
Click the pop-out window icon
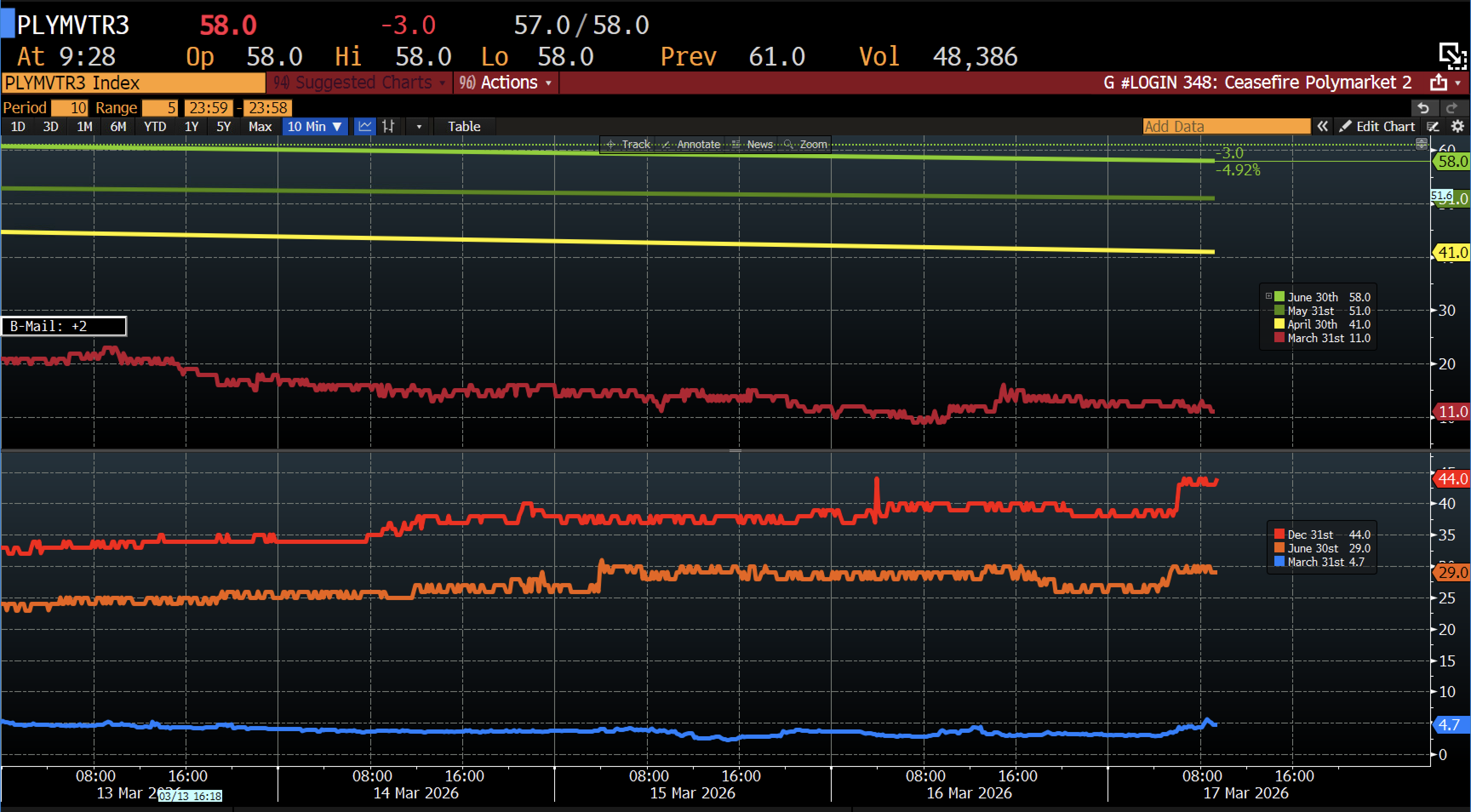[1451, 55]
